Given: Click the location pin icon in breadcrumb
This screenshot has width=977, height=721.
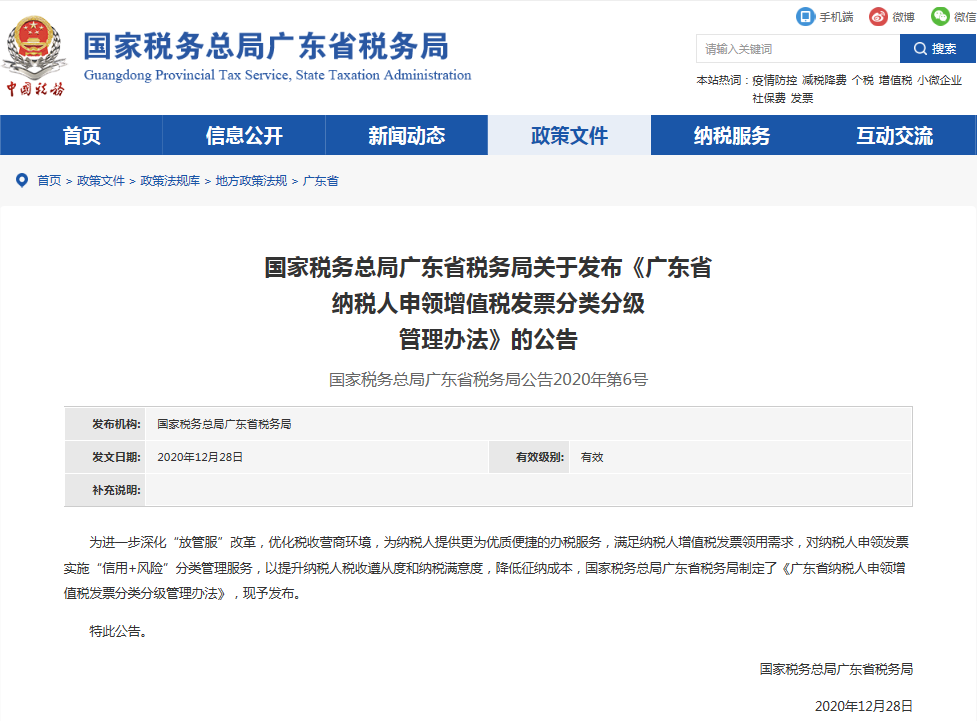Looking at the screenshot, I should coord(22,181).
